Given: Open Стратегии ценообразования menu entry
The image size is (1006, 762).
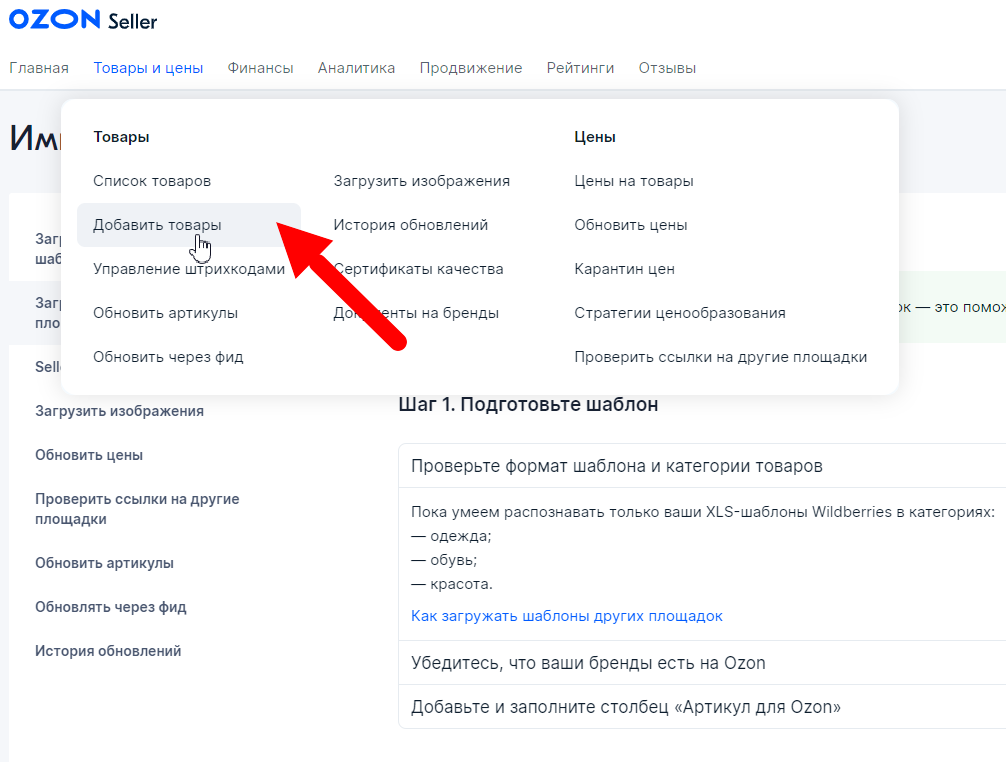Looking at the screenshot, I should (679, 313).
